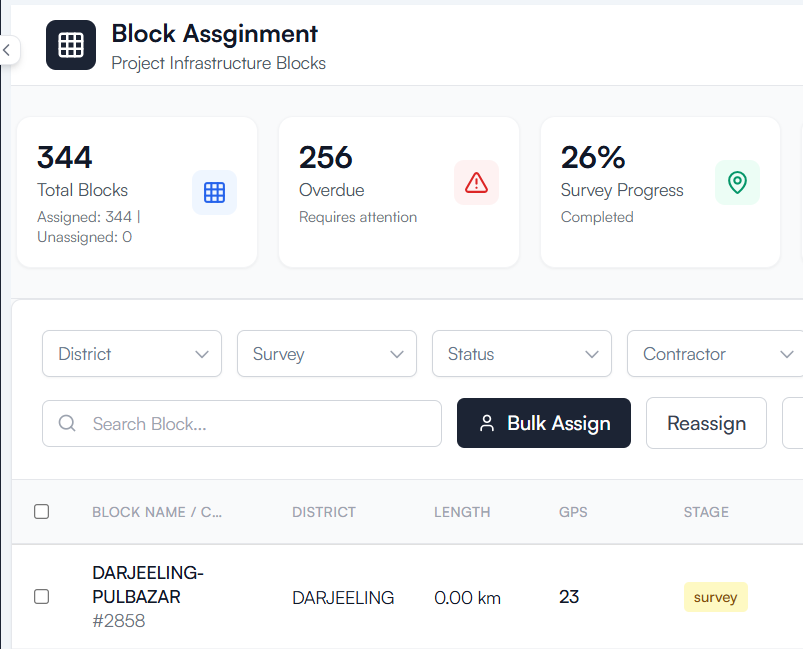Click the green location pin on Survey Progress card
This screenshot has height=649, width=803.
(x=737, y=183)
